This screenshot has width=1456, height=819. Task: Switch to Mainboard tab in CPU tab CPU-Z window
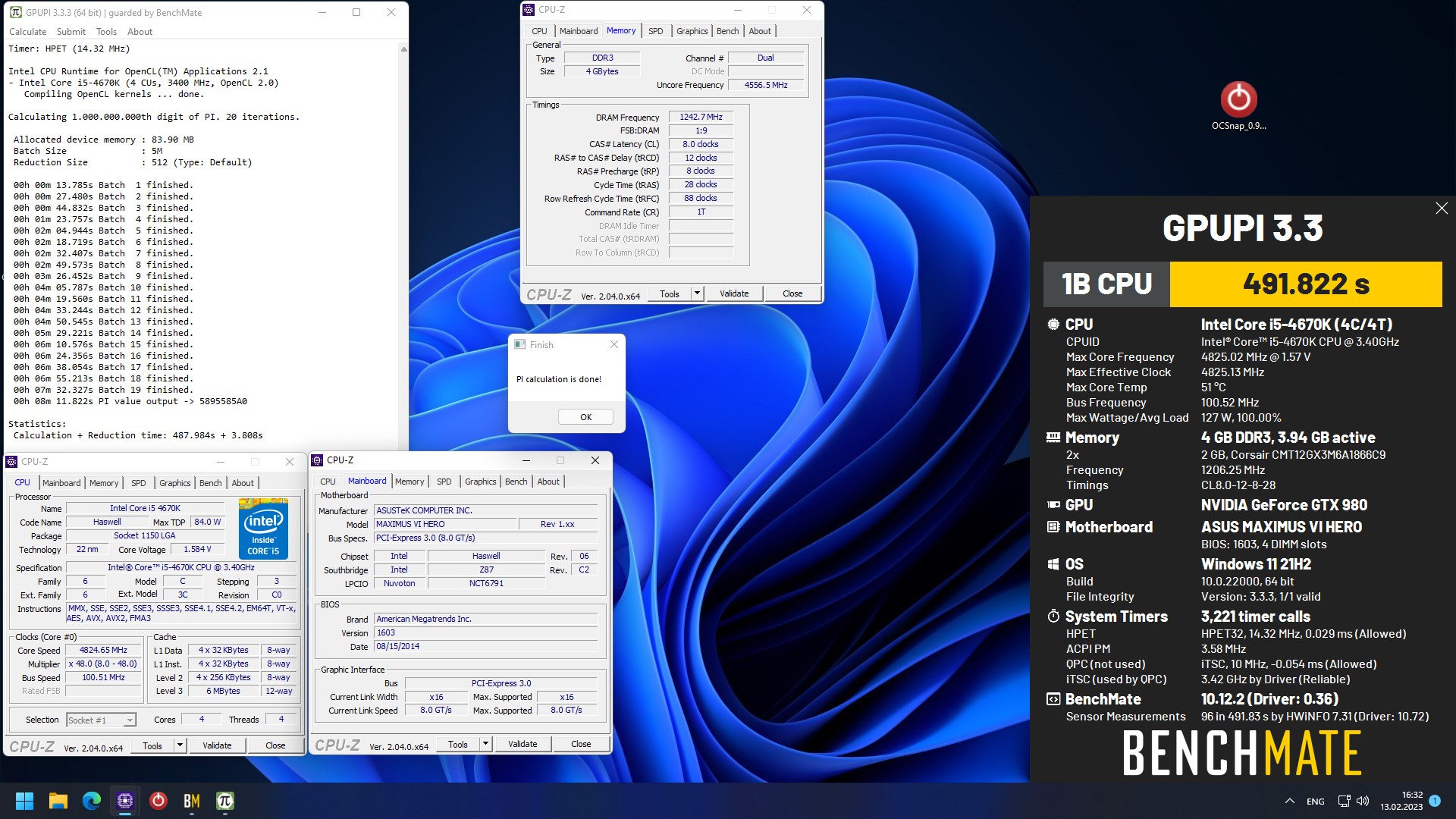[61, 483]
